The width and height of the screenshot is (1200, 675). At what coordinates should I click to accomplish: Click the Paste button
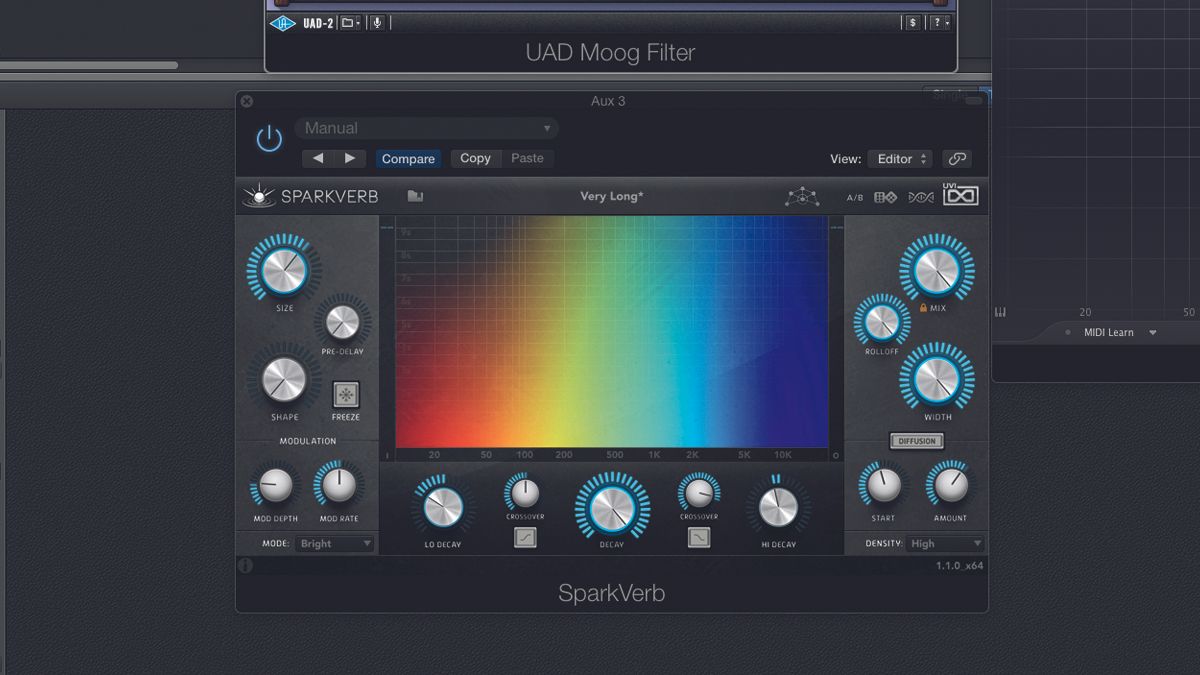(528, 158)
